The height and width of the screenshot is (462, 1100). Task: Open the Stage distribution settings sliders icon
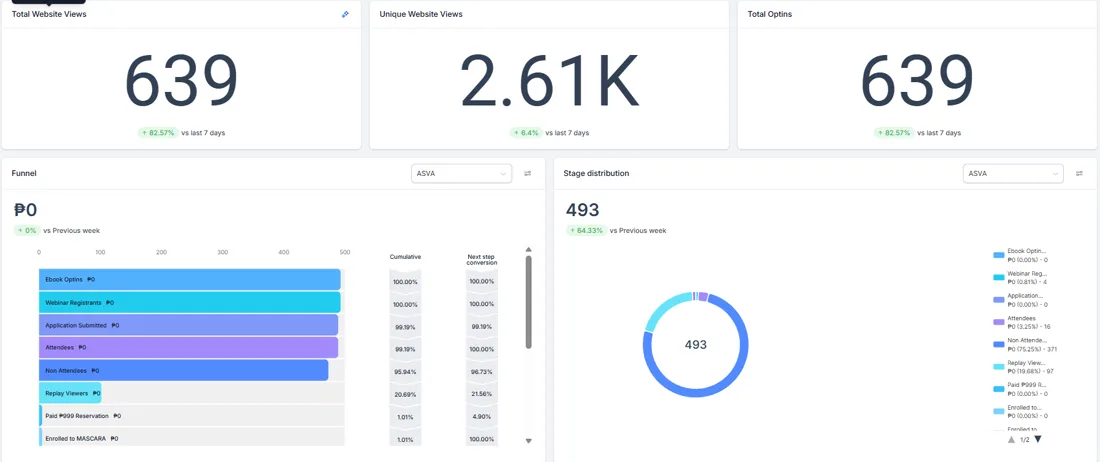click(x=1080, y=173)
